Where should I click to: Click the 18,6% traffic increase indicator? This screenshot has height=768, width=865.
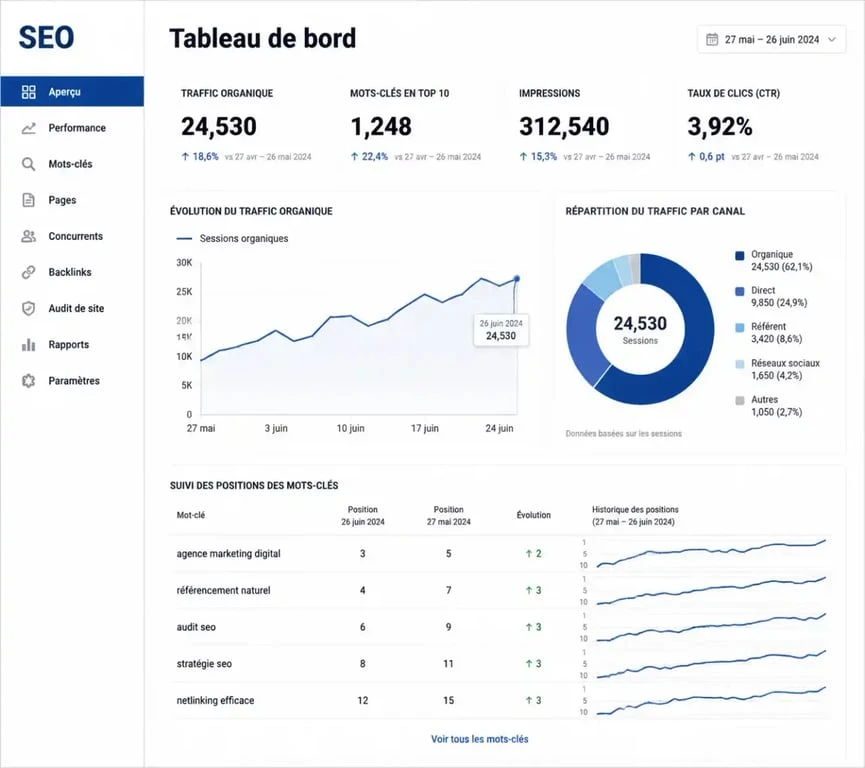tap(200, 157)
